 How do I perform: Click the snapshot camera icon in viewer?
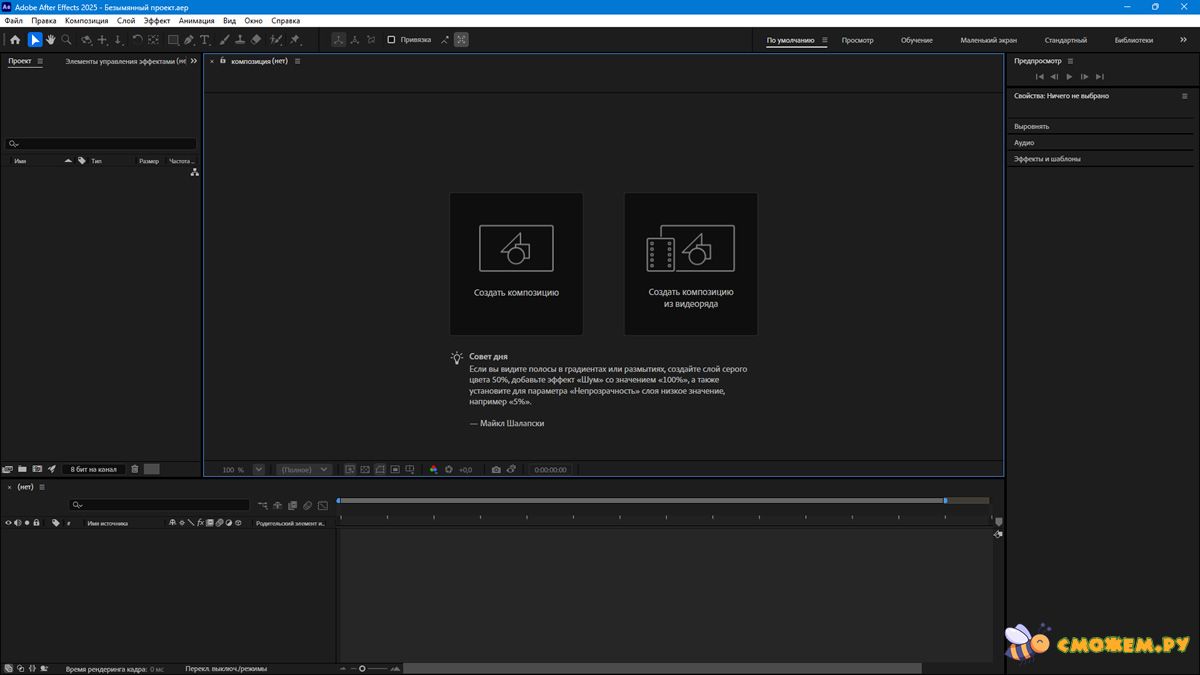pyautogui.click(x=496, y=469)
